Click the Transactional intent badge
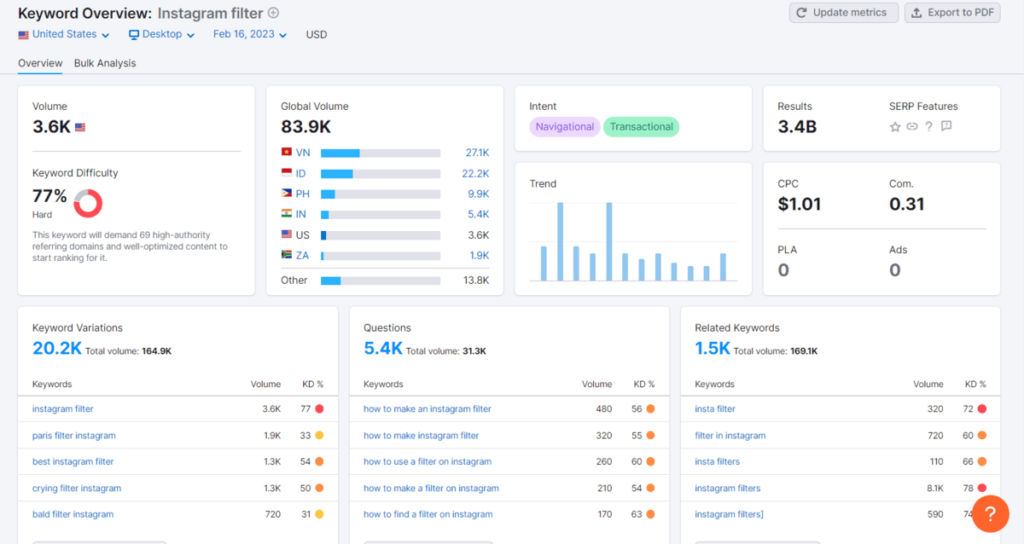 (641, 127)
